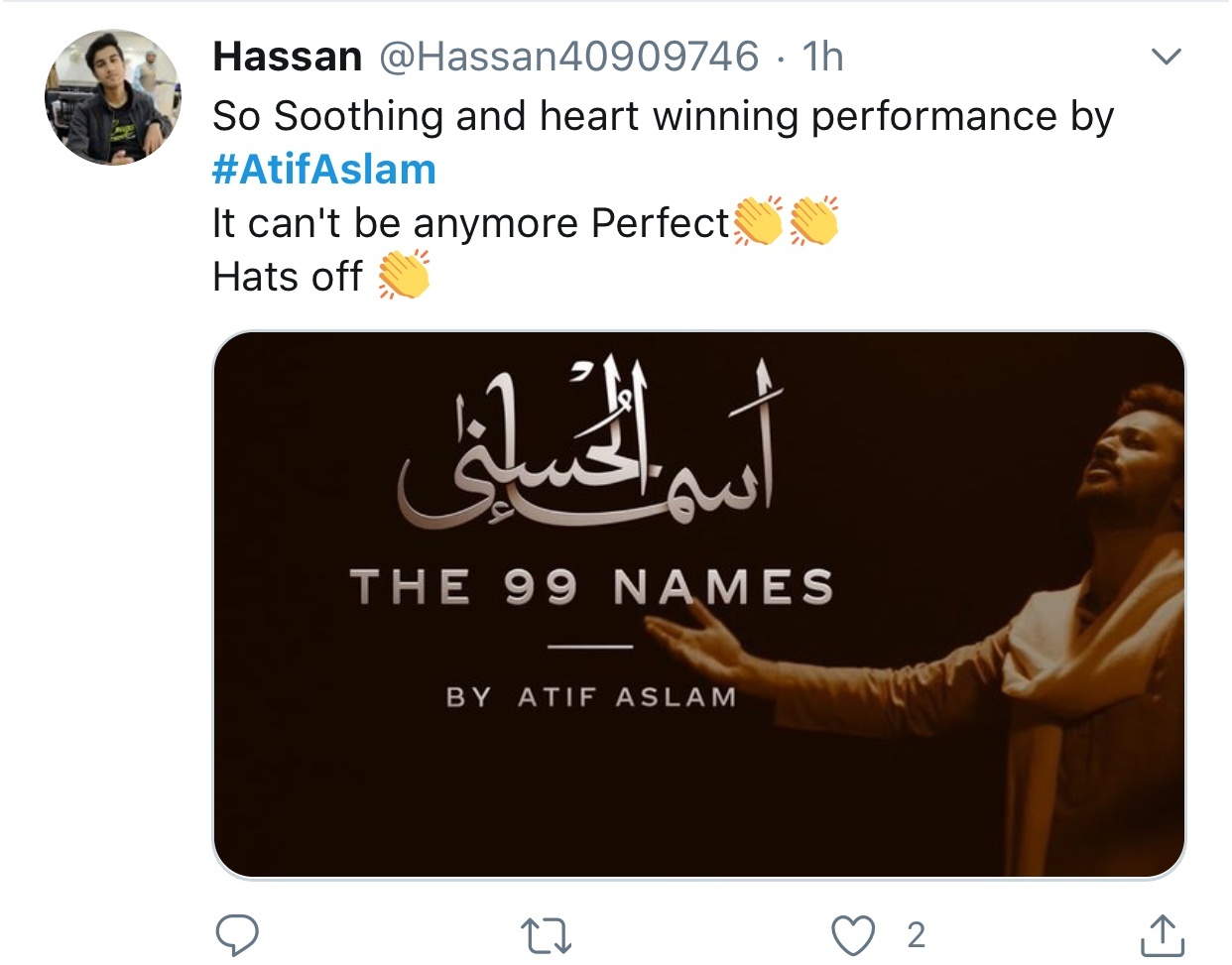This screenshot has height=965, width=1232.
Task: Click the reply speech bubble icon
Action: tap(237, 934)
